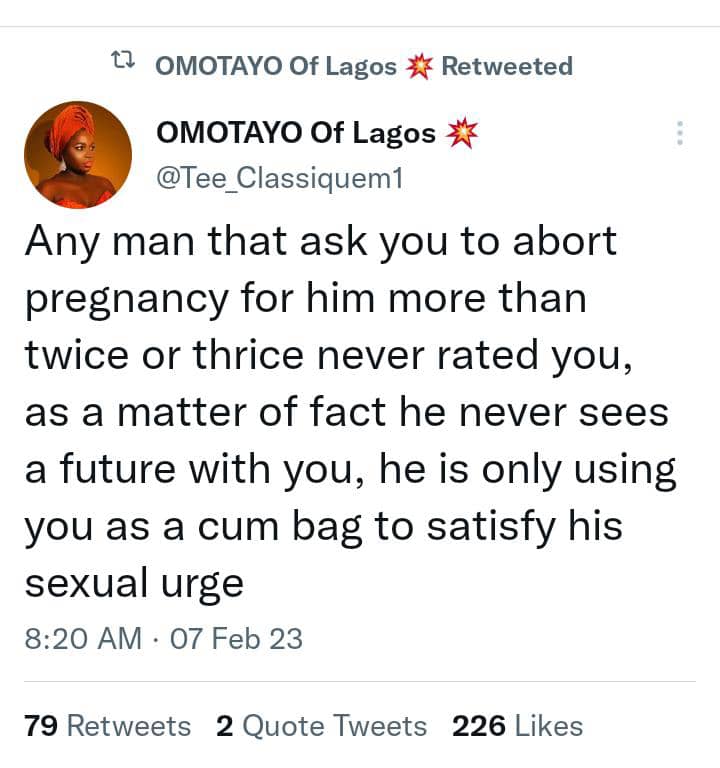Click the tweet line starting 'Any man that'
The image size is (720, 768).
[x=320, y=242]
